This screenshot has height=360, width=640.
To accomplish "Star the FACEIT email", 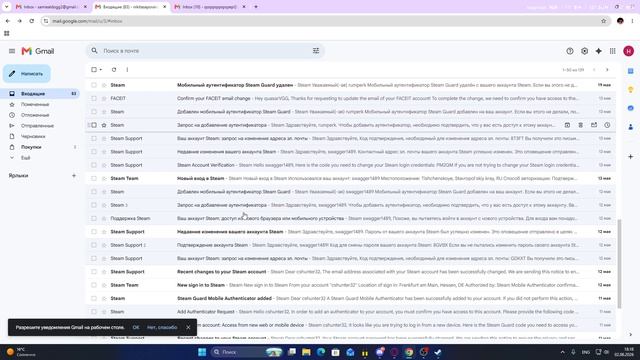I will [x=104, y=98].
